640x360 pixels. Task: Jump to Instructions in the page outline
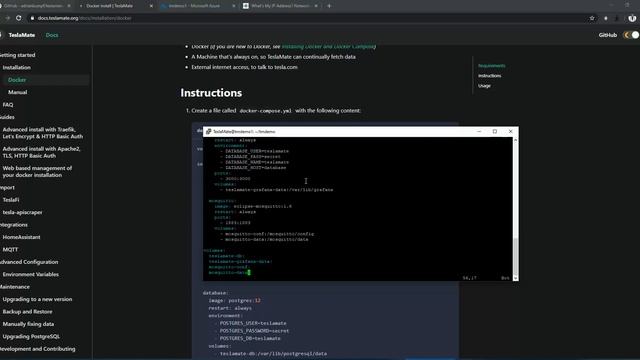(489, 76)
